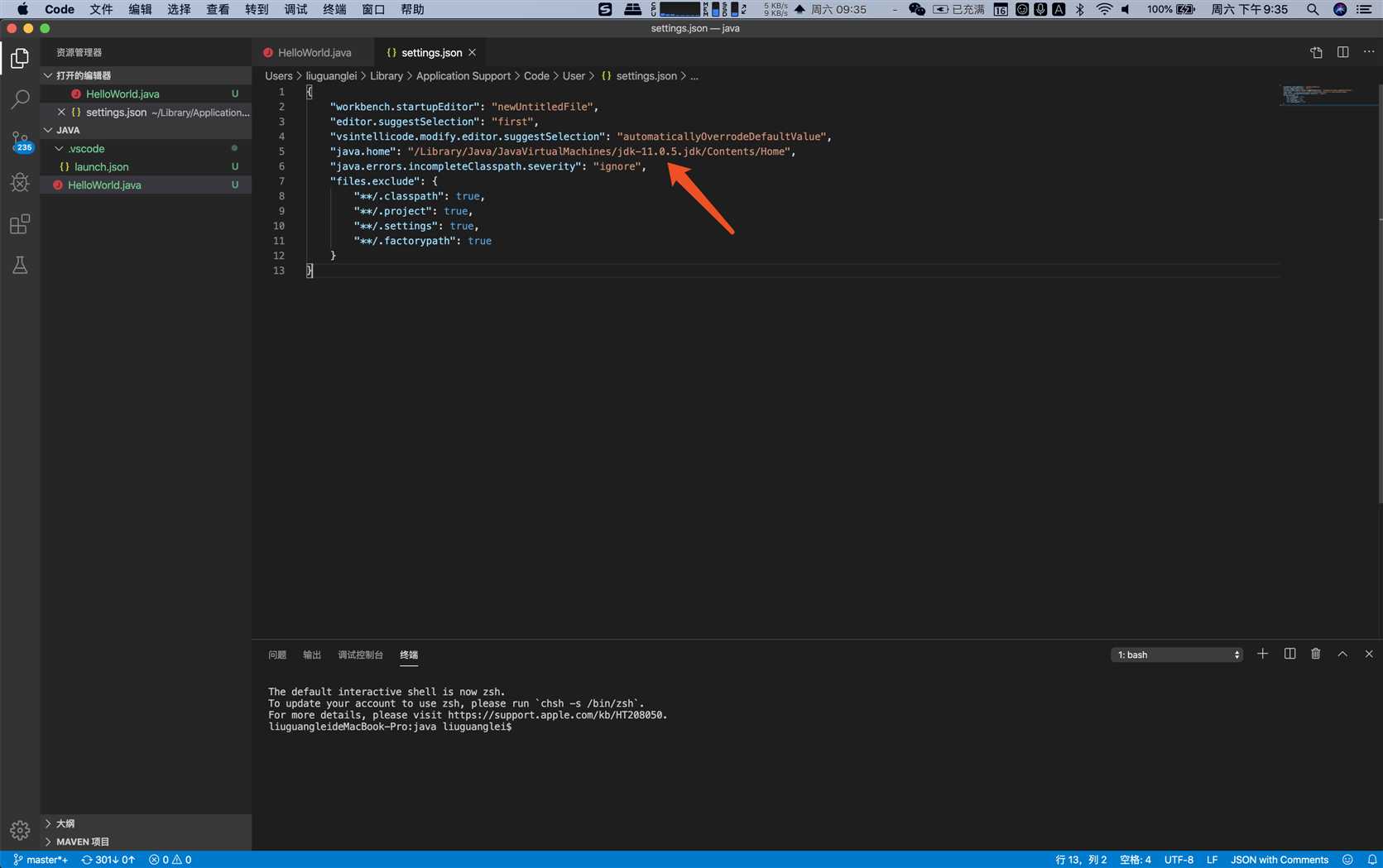This screenshot has height=868, width=1383.
Task: Open notifications bell in status bar
Action: pos(1371,860)
